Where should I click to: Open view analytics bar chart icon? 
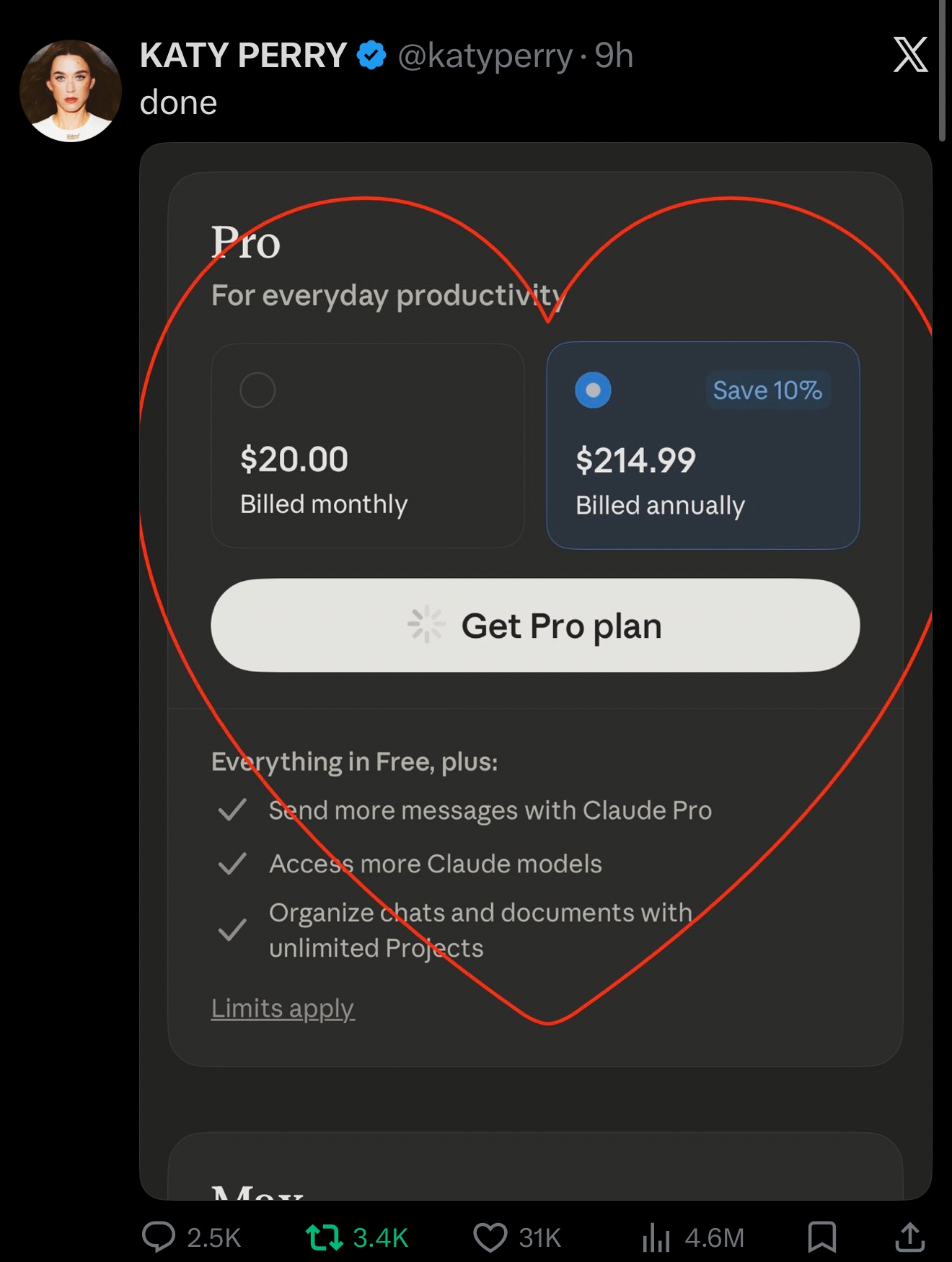coord(656,1237)
